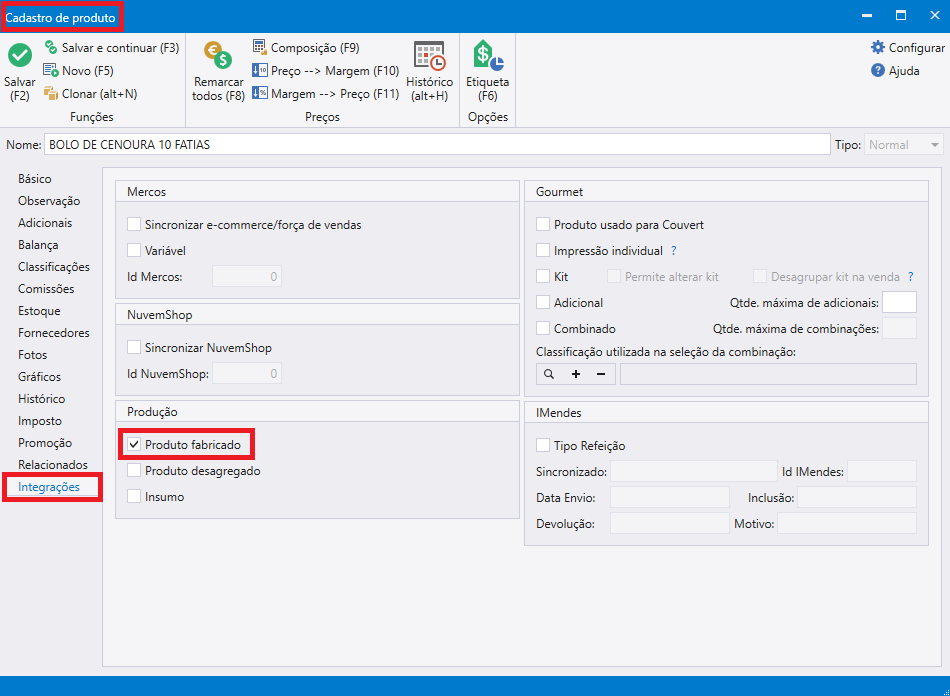The width and height of the screenshot is (950, 696).
Task: Select the Integrações tab
Action: (49, 487)
